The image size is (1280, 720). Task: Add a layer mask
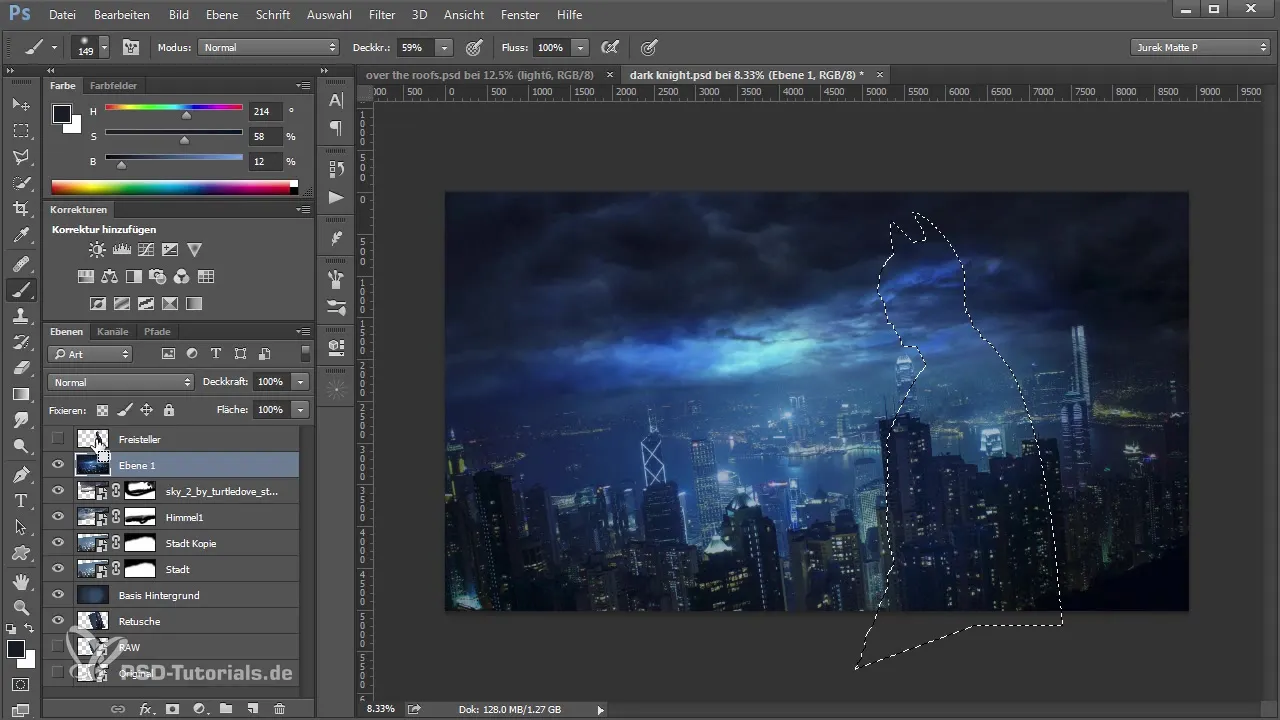172,709
